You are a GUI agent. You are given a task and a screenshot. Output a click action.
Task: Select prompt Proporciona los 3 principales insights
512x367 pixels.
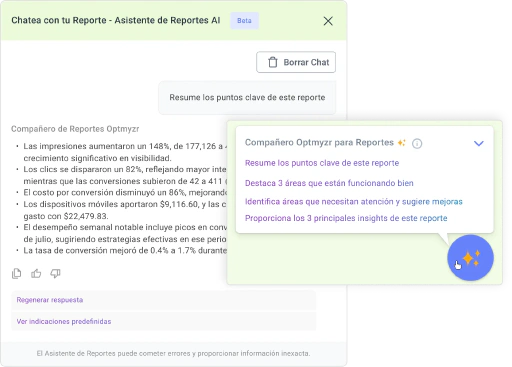pos(346,218)
